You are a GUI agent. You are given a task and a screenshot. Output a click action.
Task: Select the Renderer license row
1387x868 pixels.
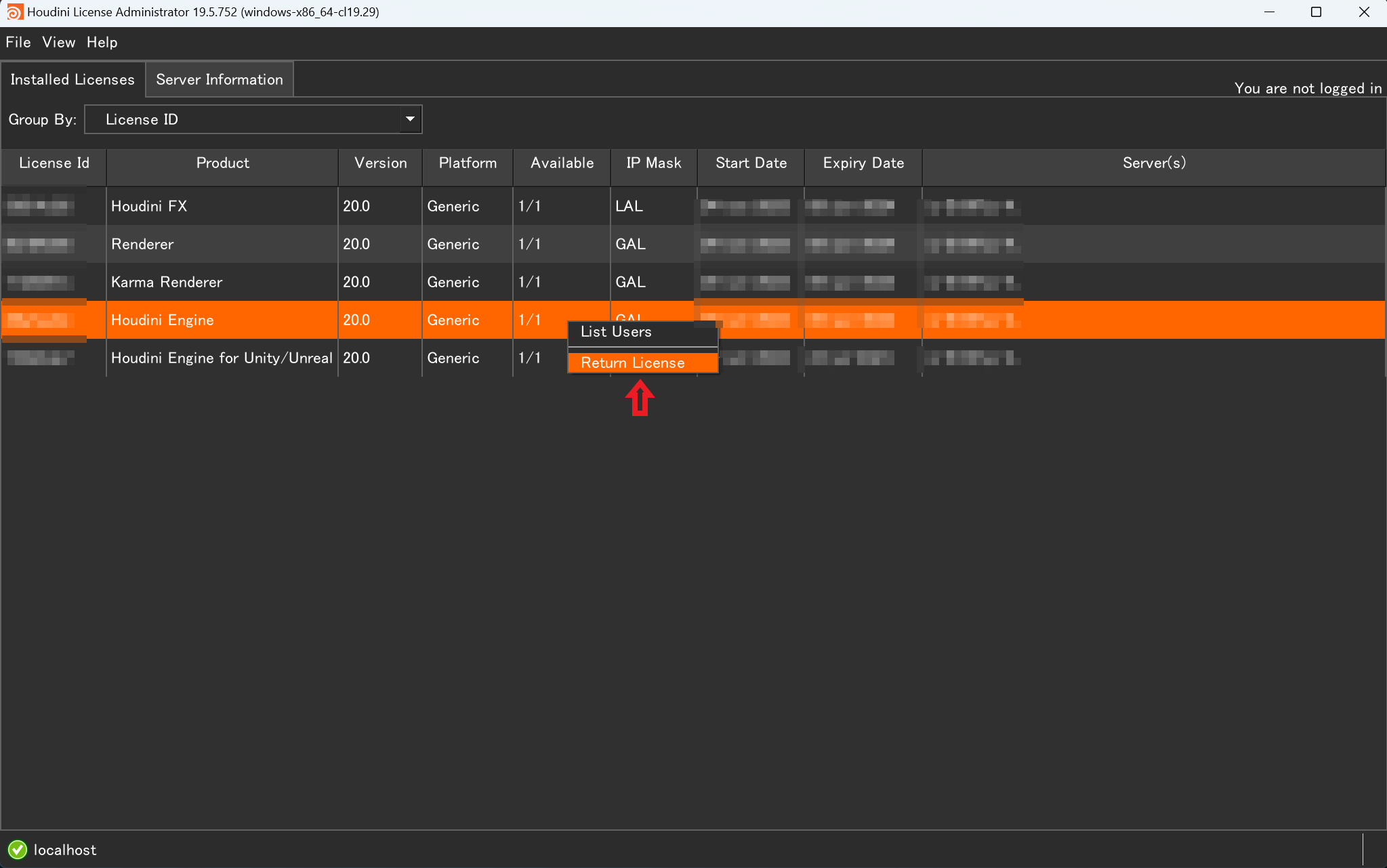(x=693, y=244)
